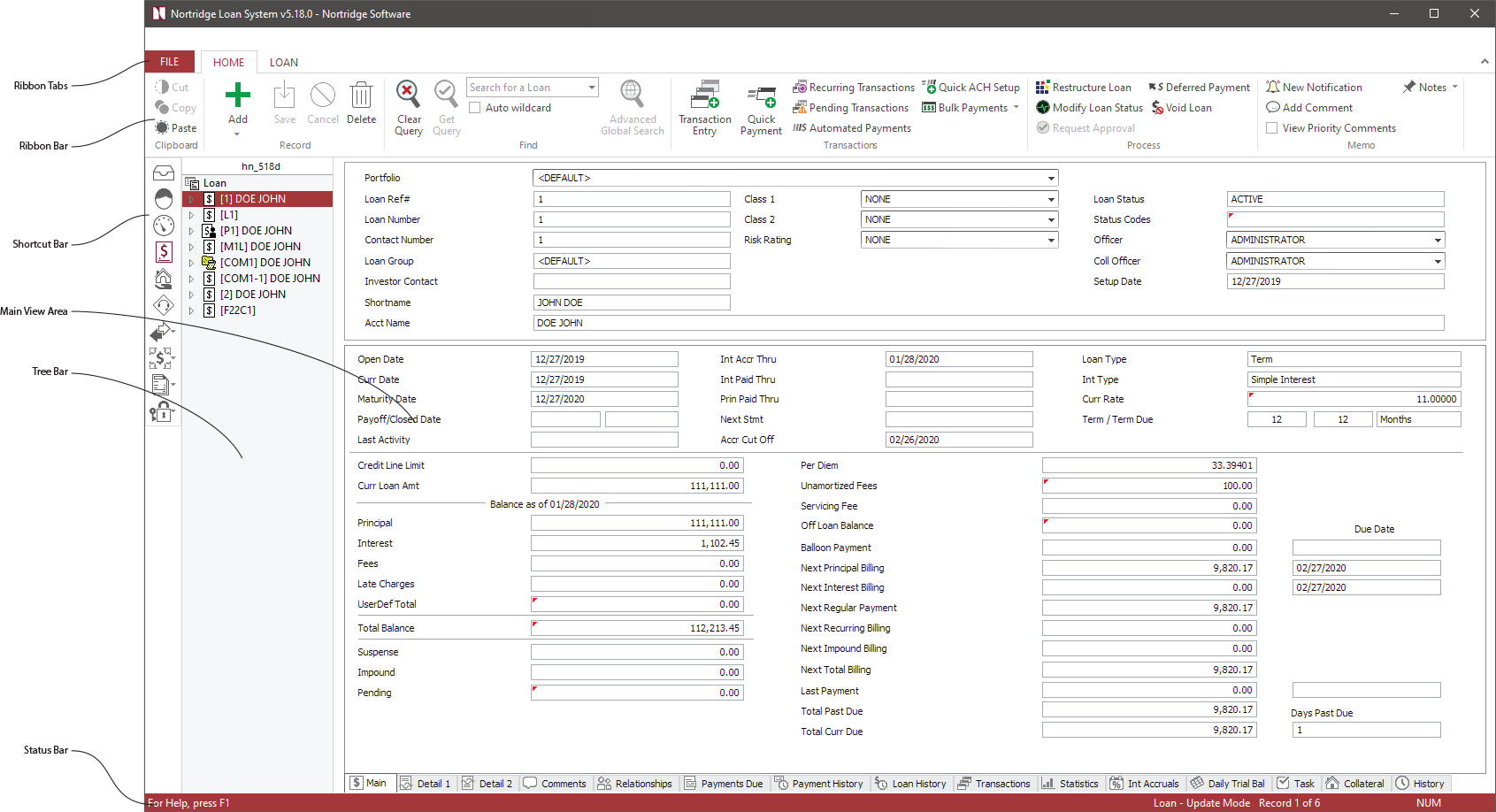Open Bulk Payments menu button

tap(970, 108)
